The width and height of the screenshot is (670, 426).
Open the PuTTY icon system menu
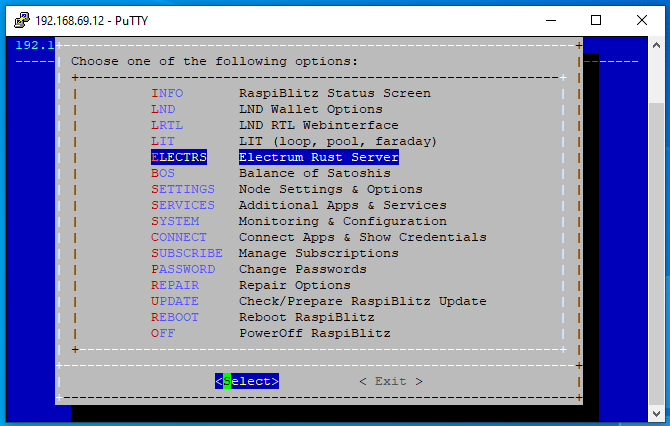click(21, 20)
